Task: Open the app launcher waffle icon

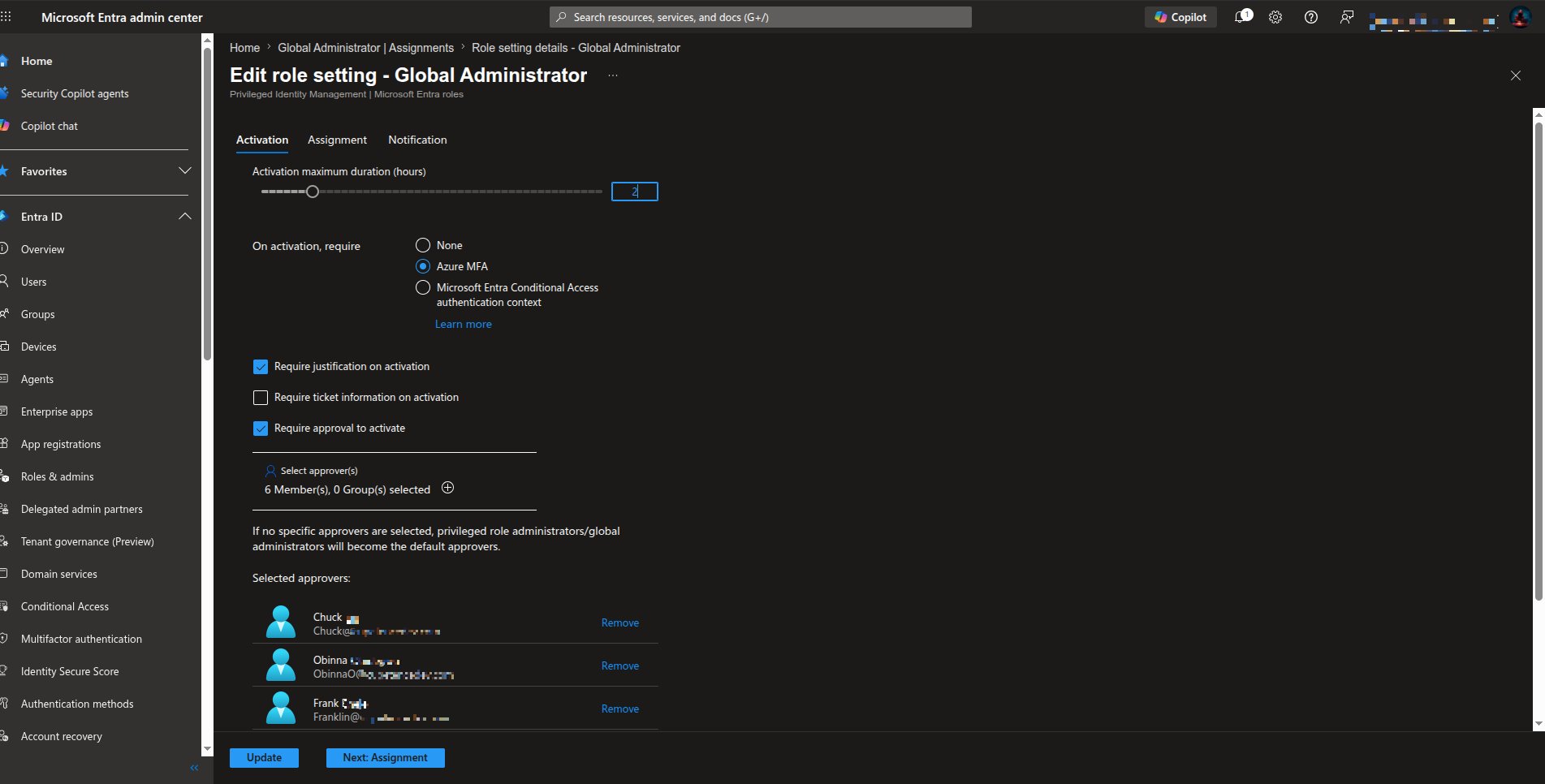Action: (6, 16)
